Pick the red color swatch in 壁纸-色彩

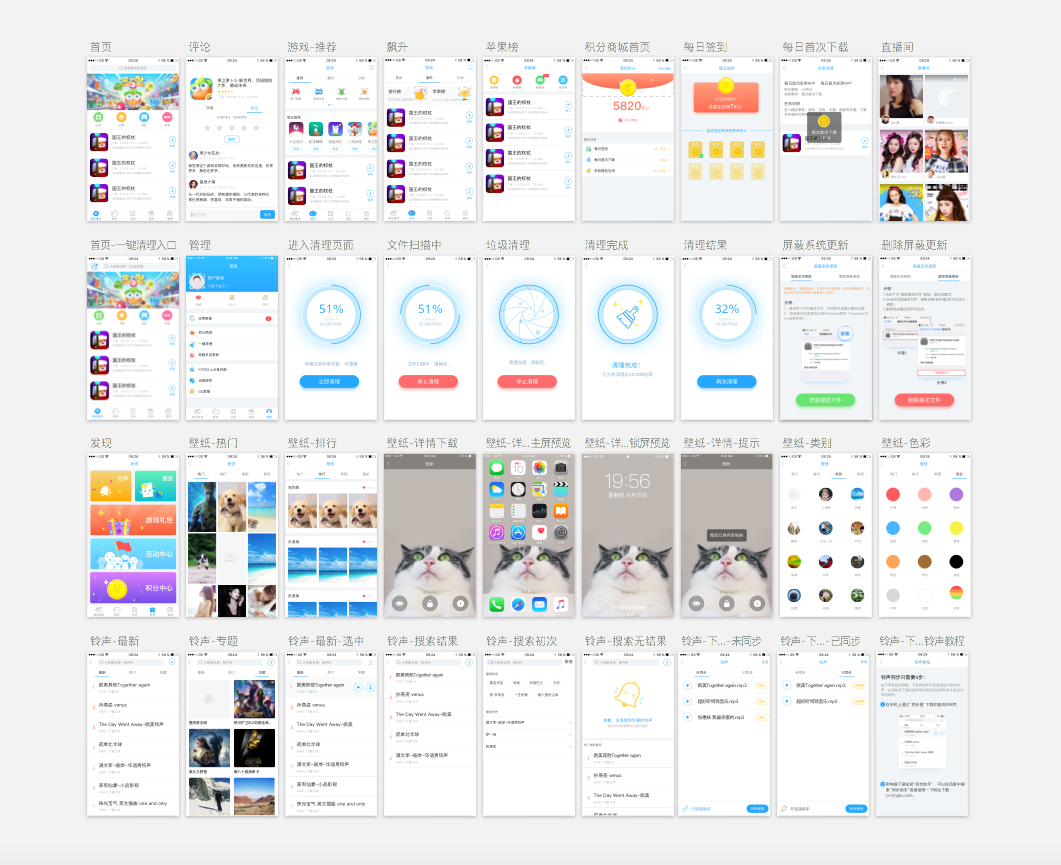893,495
